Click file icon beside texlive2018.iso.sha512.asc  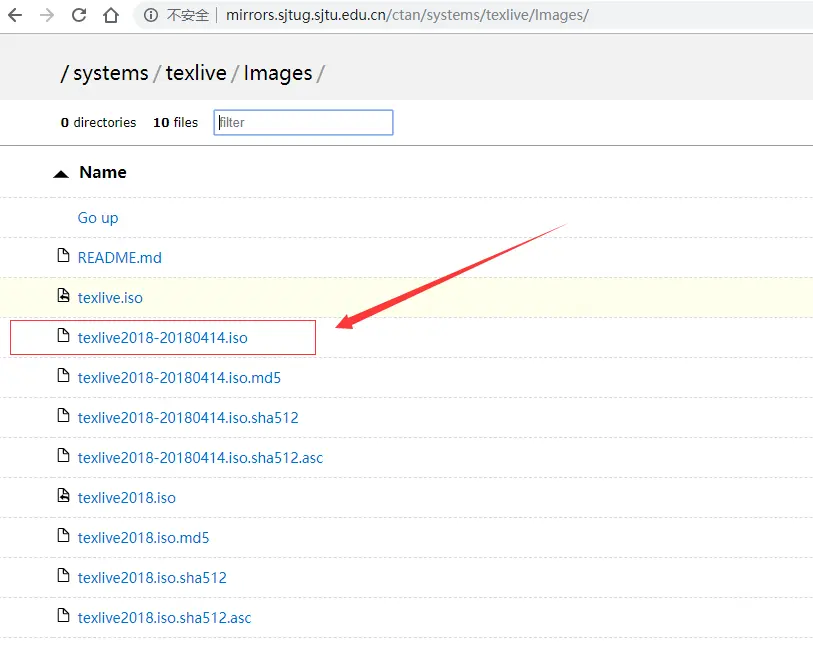[x=63, y=615]
